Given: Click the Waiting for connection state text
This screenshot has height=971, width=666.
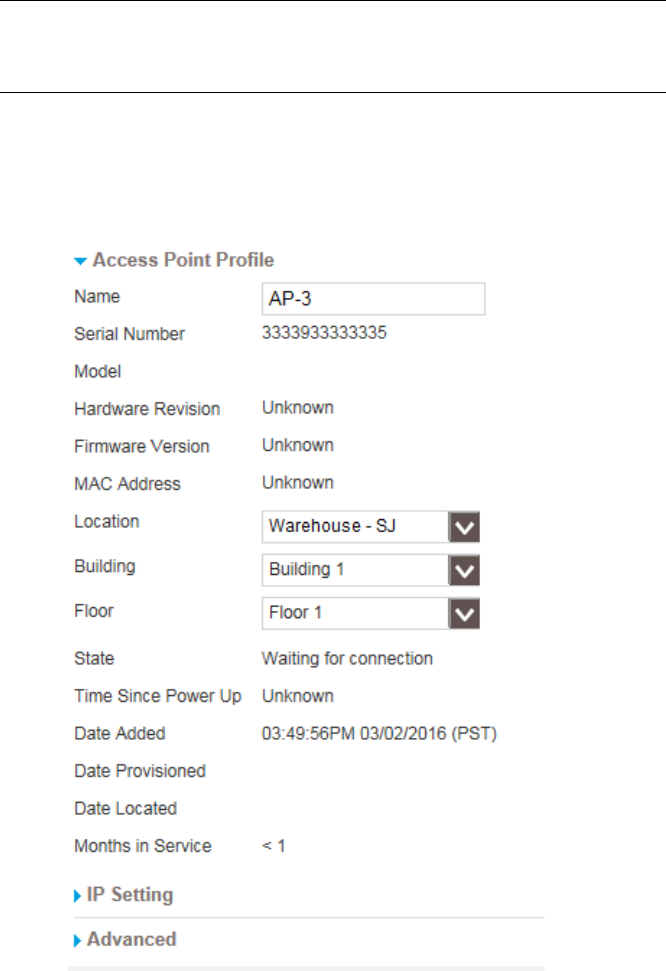Looking at the screenshot, I should pyautogui.click(x=347, y=658).
